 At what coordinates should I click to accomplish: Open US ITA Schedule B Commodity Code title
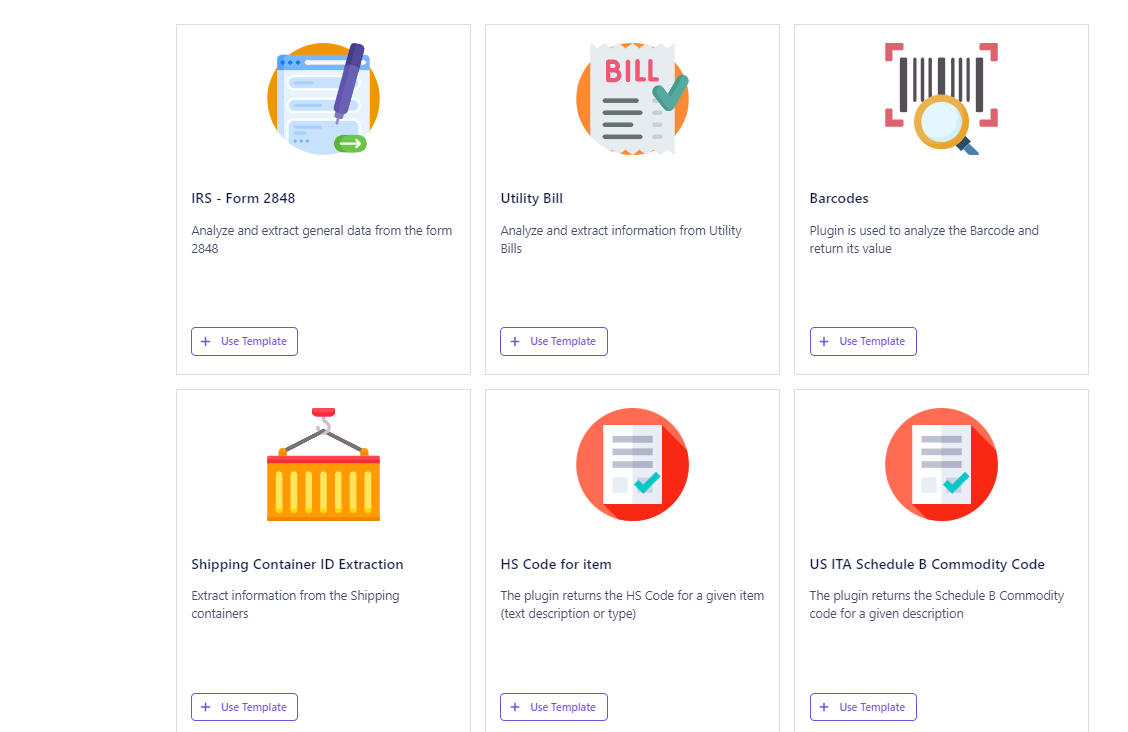[x=927, y=564]
